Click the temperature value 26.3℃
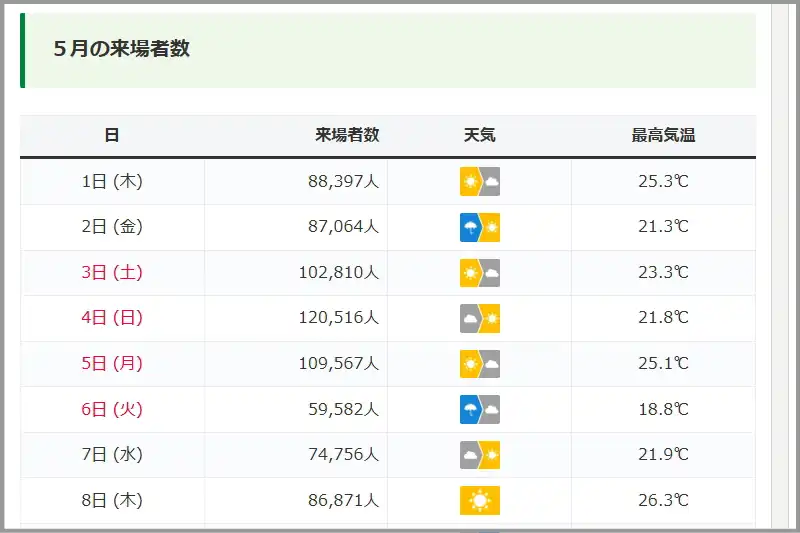Screen dimensions: 800x533 [663, 500]
